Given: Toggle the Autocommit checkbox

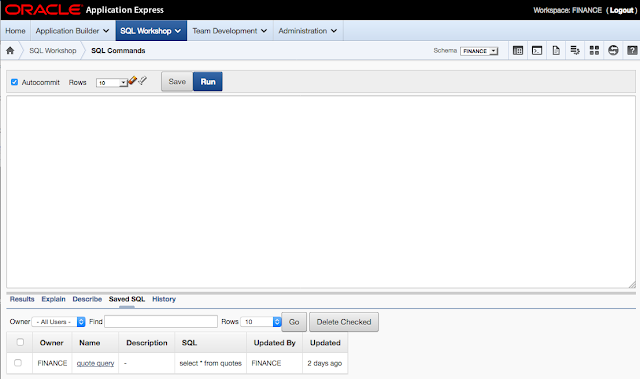Looking at the screenshot, I should tap(14, 82).
